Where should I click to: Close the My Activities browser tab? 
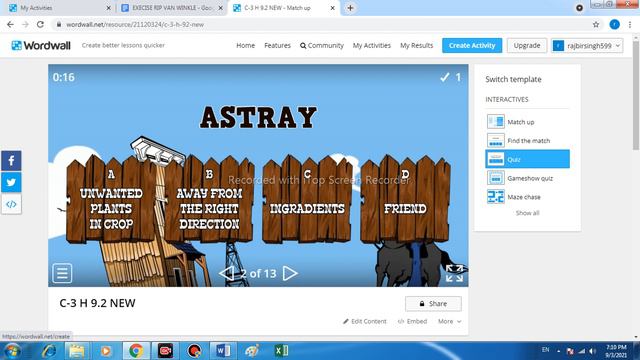(x=108, y=8)
